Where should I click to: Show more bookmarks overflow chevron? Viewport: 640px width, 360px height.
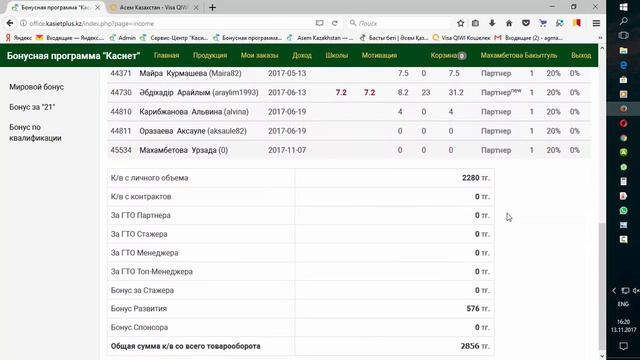tap(600, 38)
